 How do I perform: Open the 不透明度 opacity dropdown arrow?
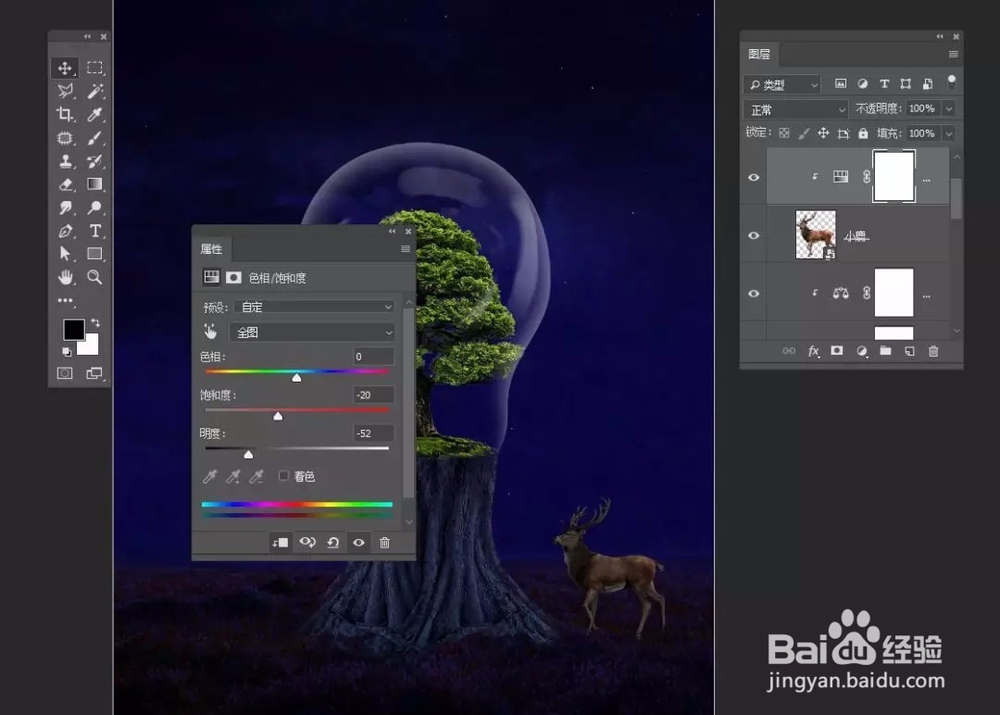click(x=949, y=109)
